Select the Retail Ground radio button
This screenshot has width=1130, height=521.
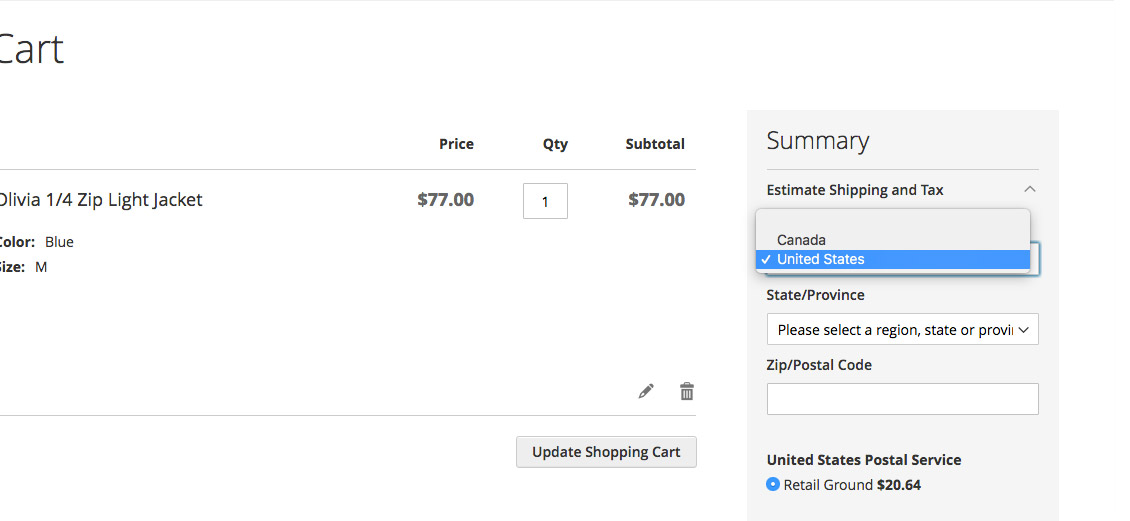[773, 485]
